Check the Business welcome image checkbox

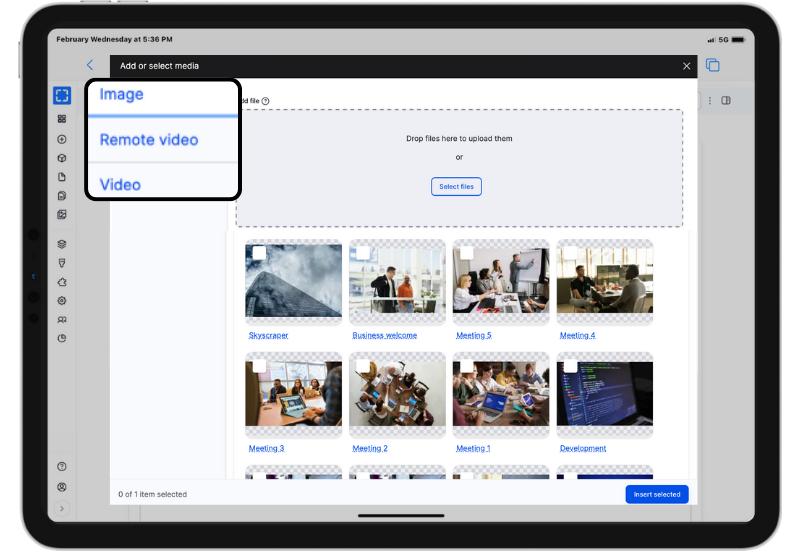click(x=363, y=253)
